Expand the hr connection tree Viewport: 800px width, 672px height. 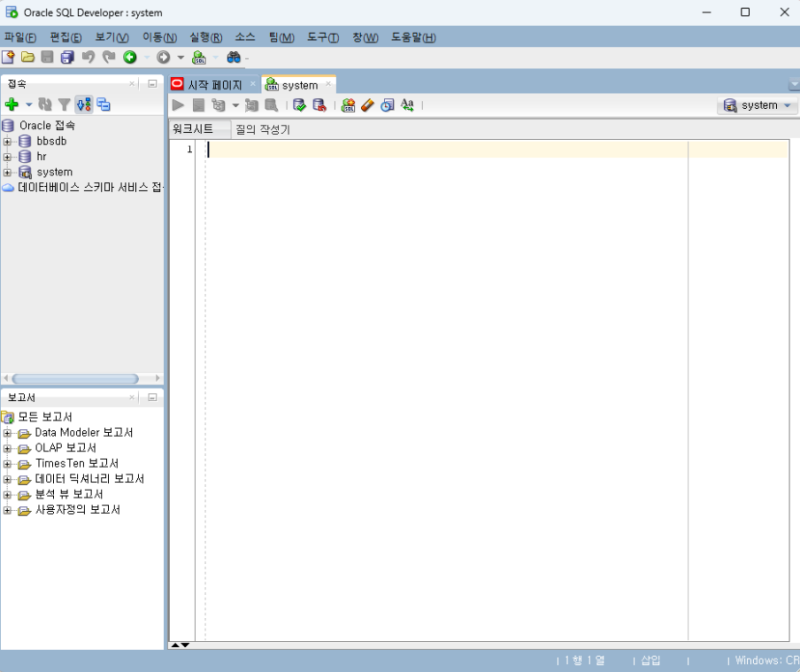[x=8, y=156]
